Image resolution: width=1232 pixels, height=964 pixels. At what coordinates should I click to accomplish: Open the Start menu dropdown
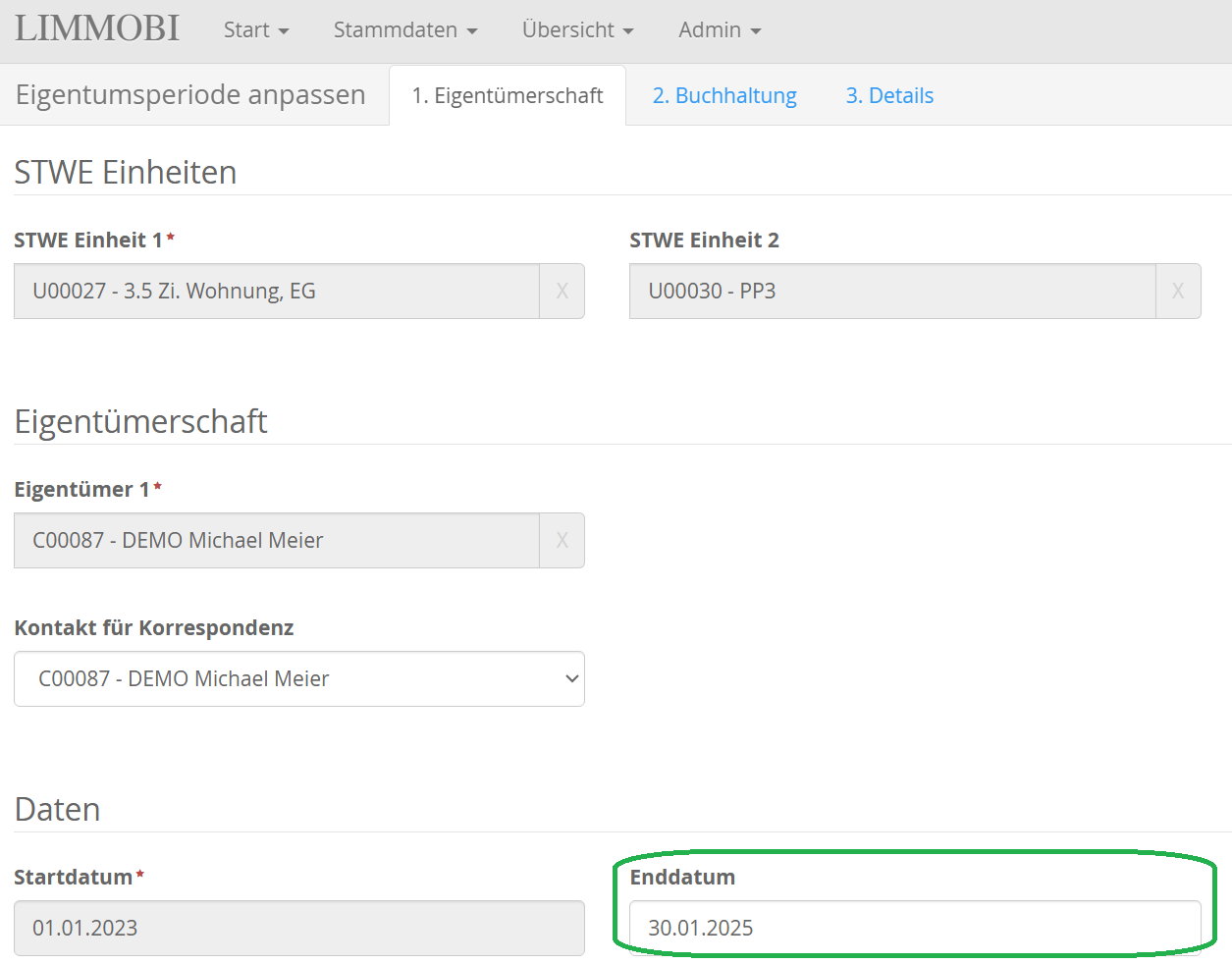pos(255,30)
